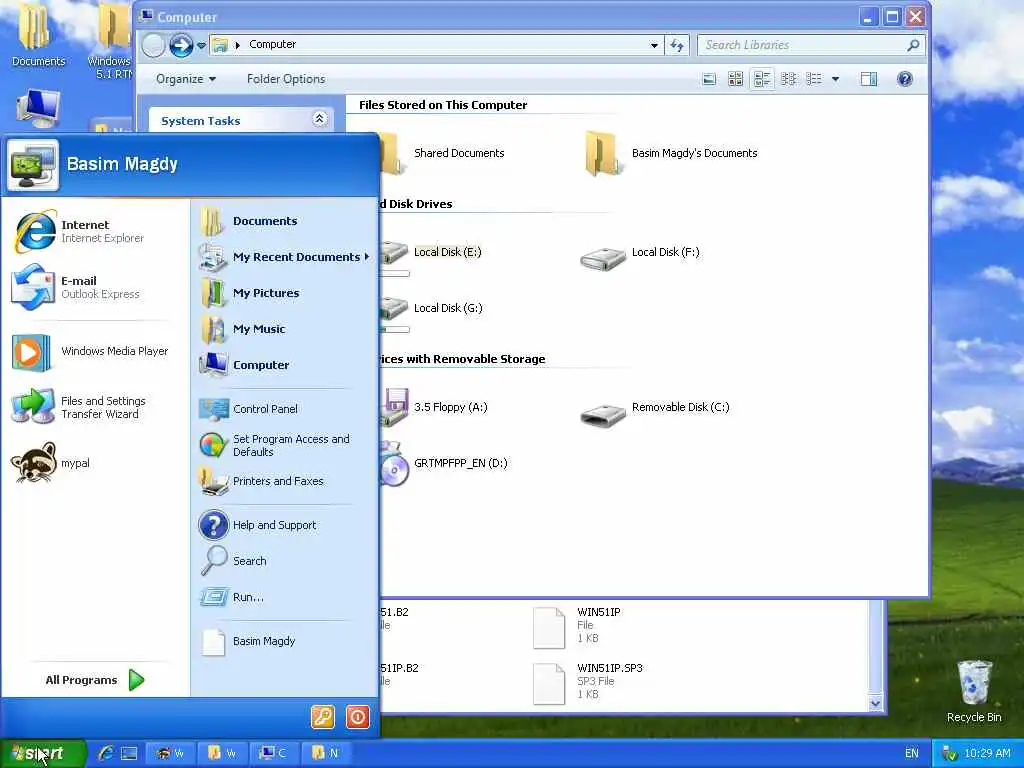Open the view options dropdown arrow
This screenshot has height=768, width=1024.
(835, 80)
